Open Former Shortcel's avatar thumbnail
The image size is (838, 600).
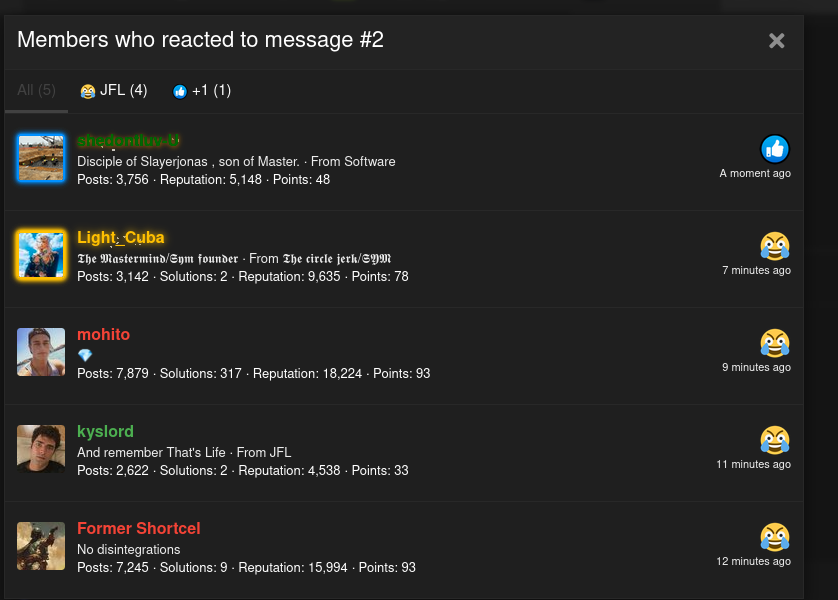click(41, 546)
